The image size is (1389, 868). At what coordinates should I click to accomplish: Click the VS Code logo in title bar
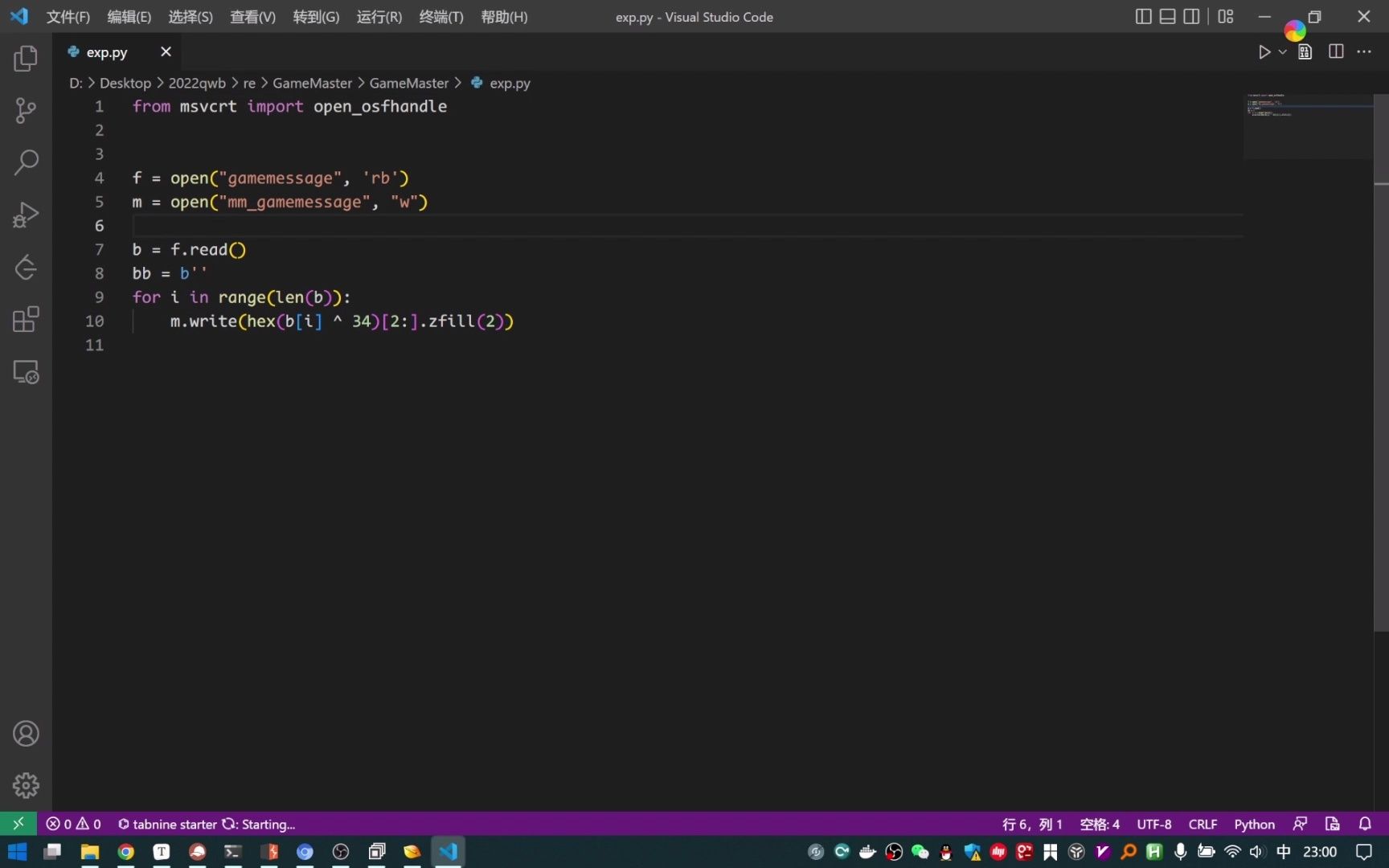(19, 17)
